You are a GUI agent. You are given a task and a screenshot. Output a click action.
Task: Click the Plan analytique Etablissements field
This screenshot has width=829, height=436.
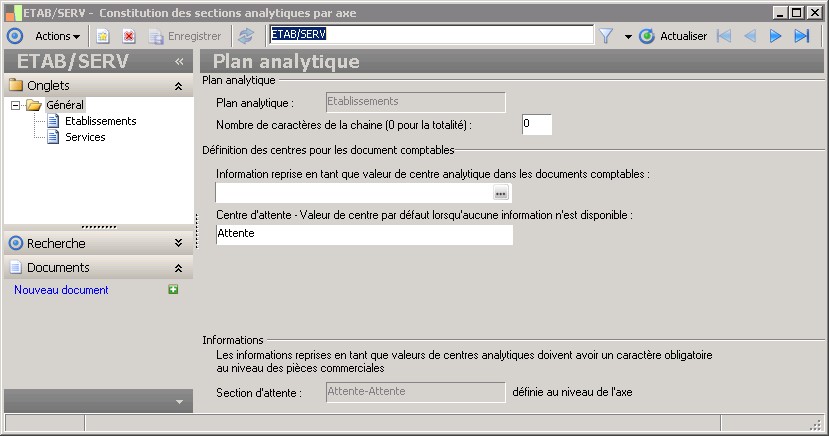point(416,102)
